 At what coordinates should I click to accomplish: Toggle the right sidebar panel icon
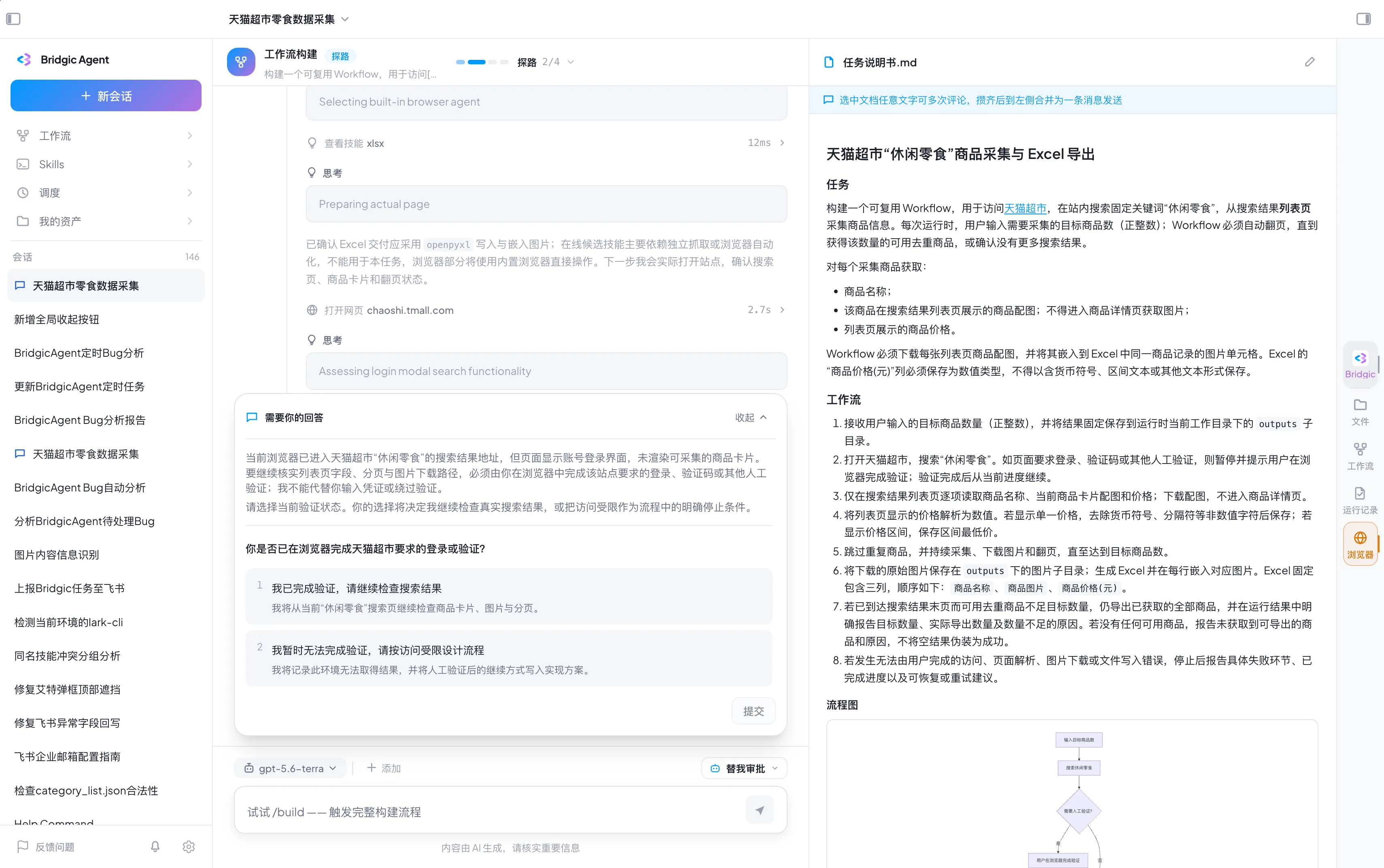(1363, 19)
